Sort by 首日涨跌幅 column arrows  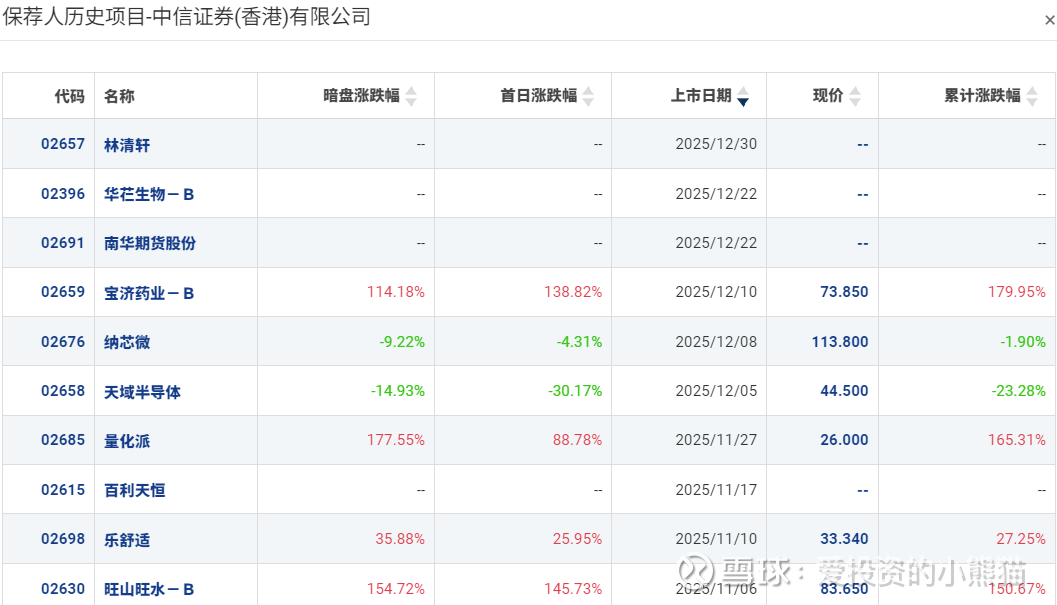tap(588, 96)
